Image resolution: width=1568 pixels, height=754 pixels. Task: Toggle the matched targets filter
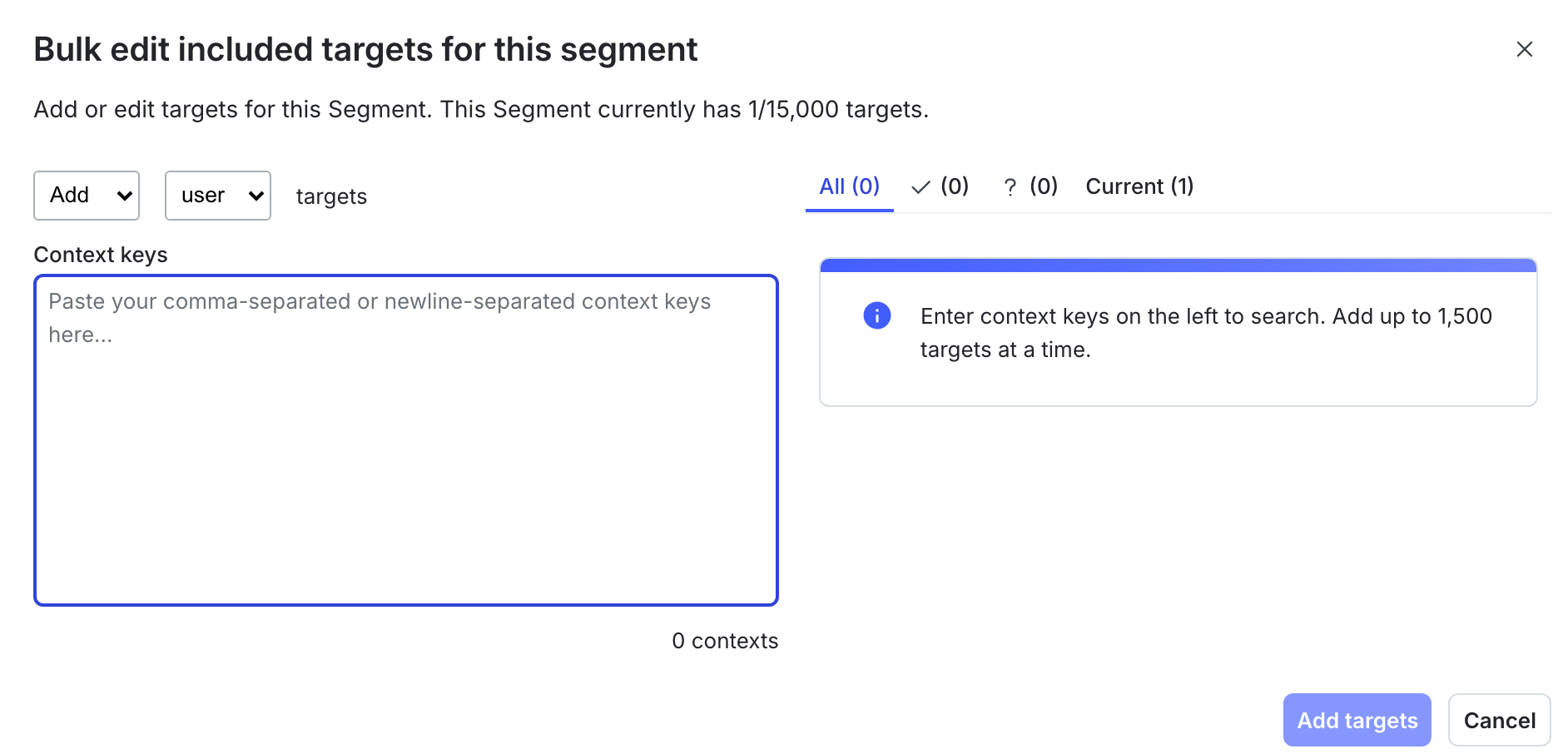pos(940,186)
